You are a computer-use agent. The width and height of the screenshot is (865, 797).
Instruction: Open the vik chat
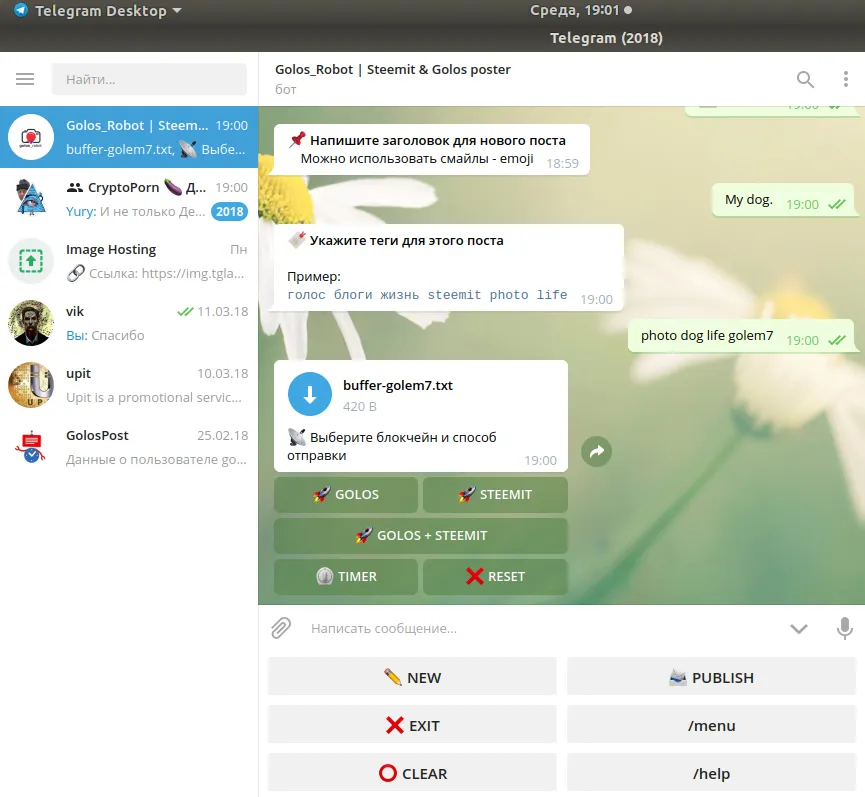[x=129, y=323]
